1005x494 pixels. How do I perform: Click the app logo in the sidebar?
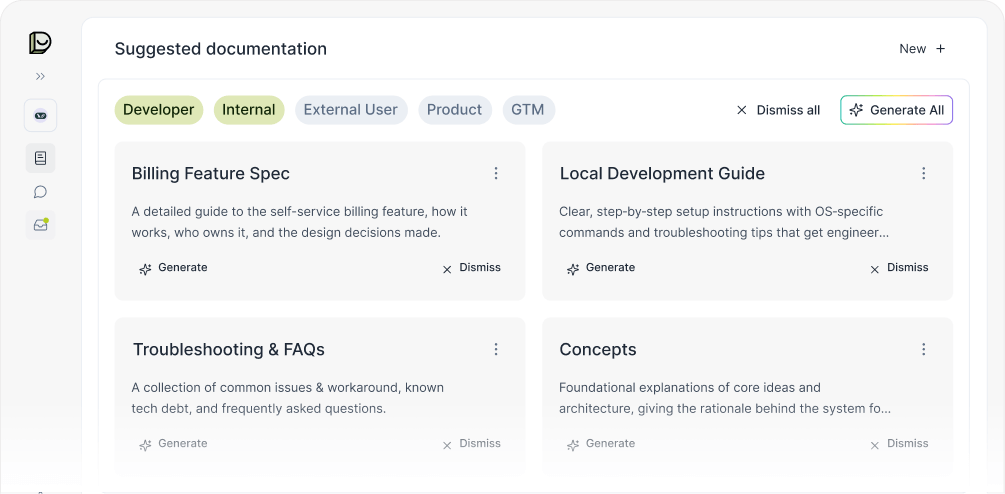(x=40, y=42)
